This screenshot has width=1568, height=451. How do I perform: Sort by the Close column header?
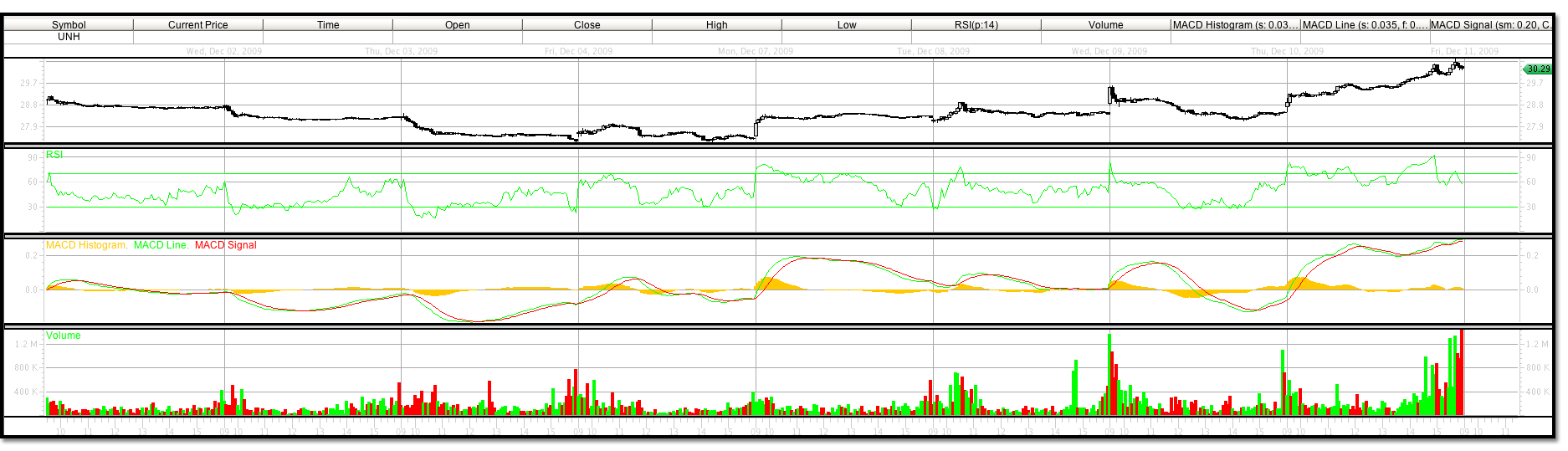point(587,25)
